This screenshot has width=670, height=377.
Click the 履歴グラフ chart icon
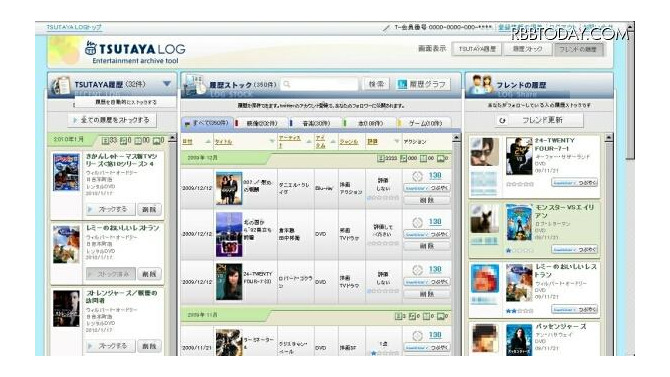[x=402, y=84]
